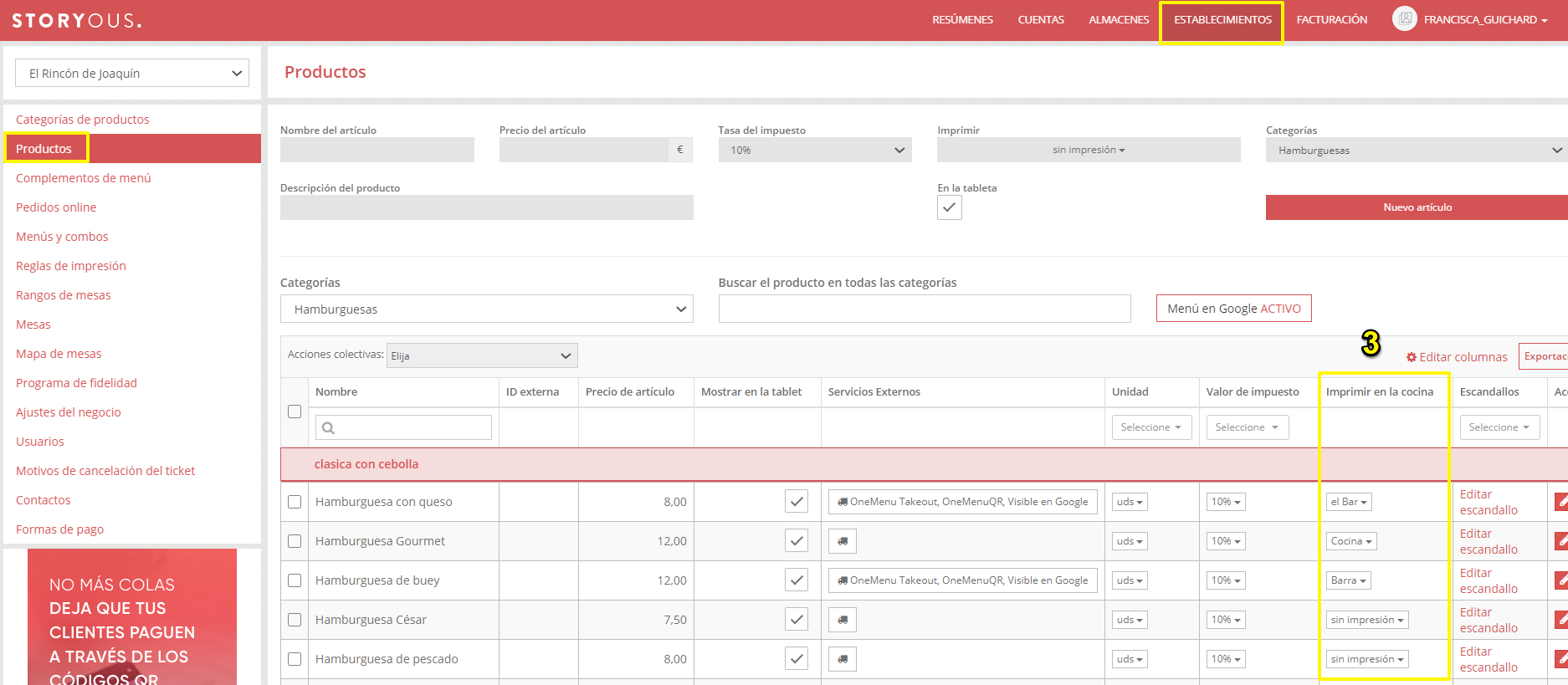Open the FRANCISCA_GUICHARD user menu

1485,20
